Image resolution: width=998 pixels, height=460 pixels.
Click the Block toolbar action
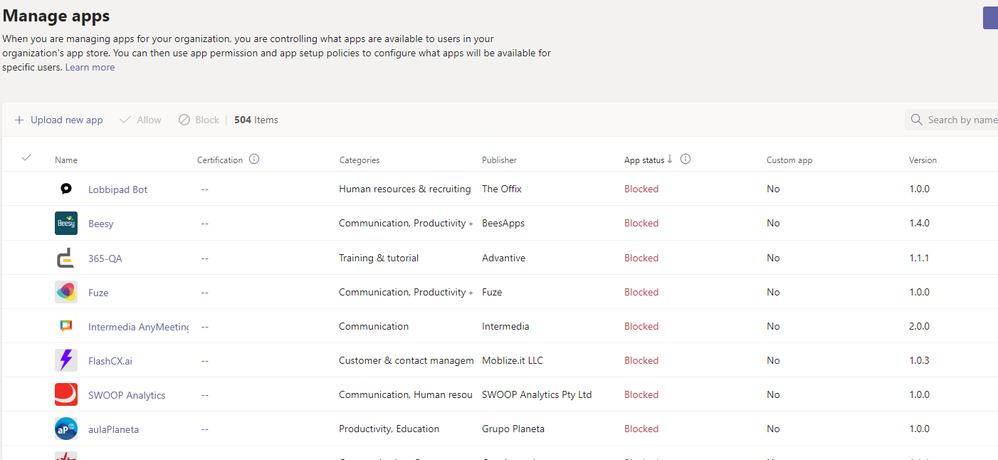point(199,120)
